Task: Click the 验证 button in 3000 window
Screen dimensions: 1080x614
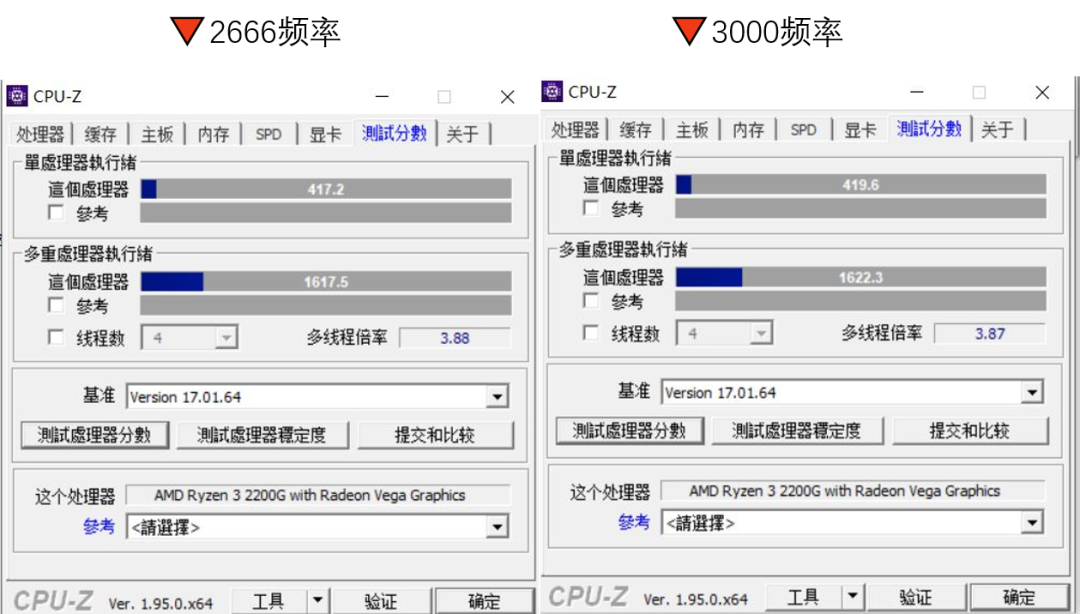Action: tap(916, 597)
